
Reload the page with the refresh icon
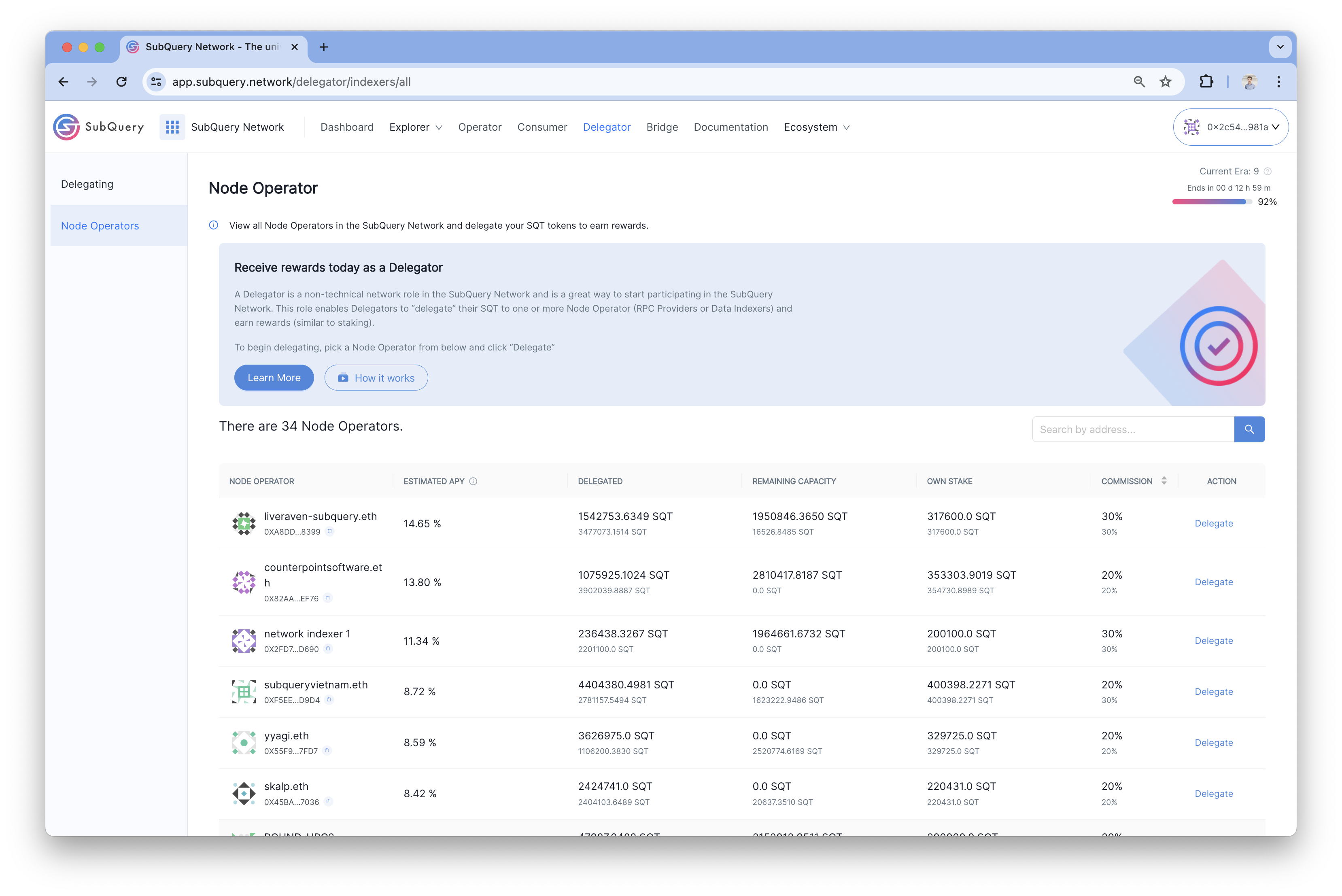coord(122,82)
